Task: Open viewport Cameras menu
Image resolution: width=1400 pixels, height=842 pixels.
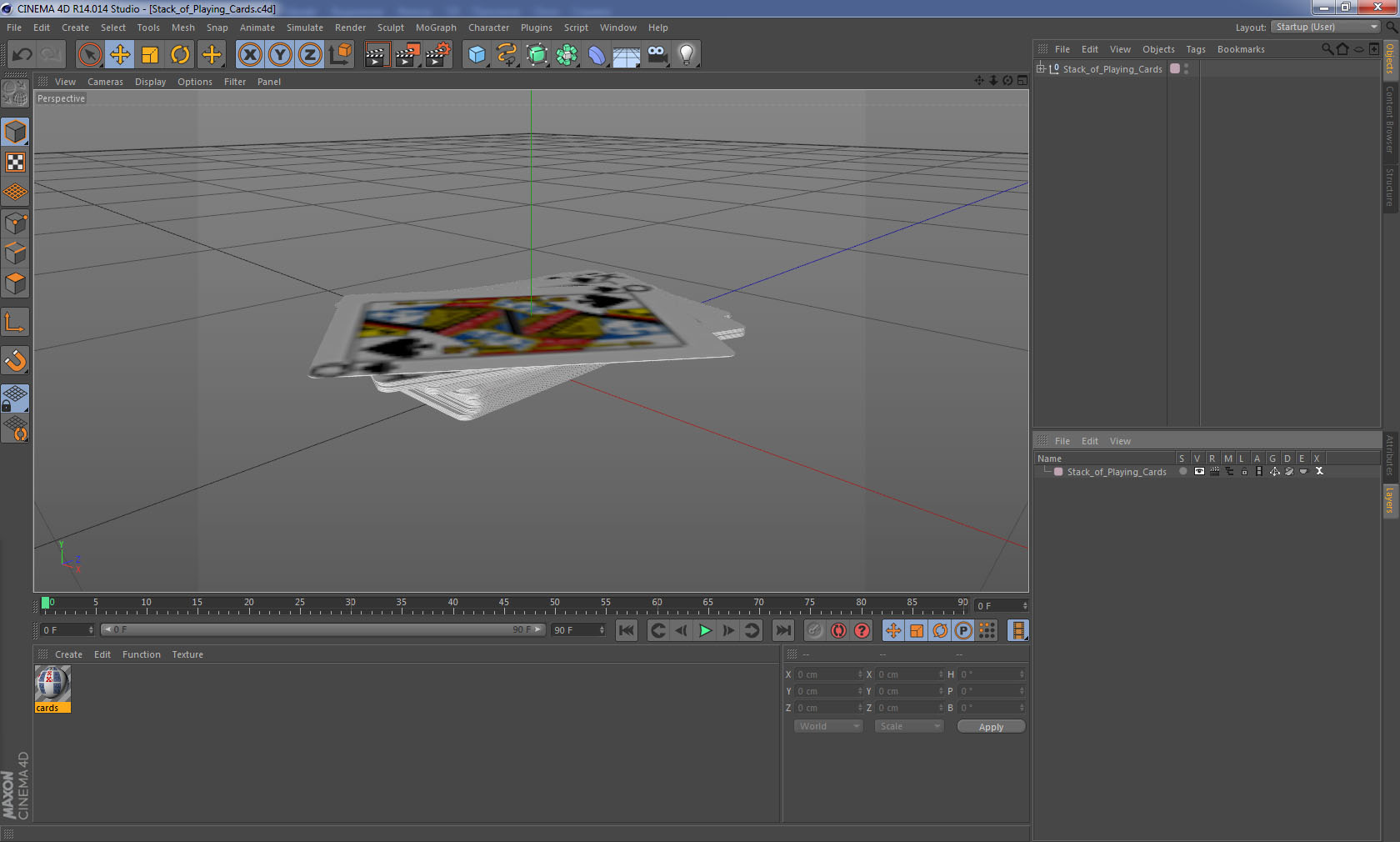Action: 105,82
